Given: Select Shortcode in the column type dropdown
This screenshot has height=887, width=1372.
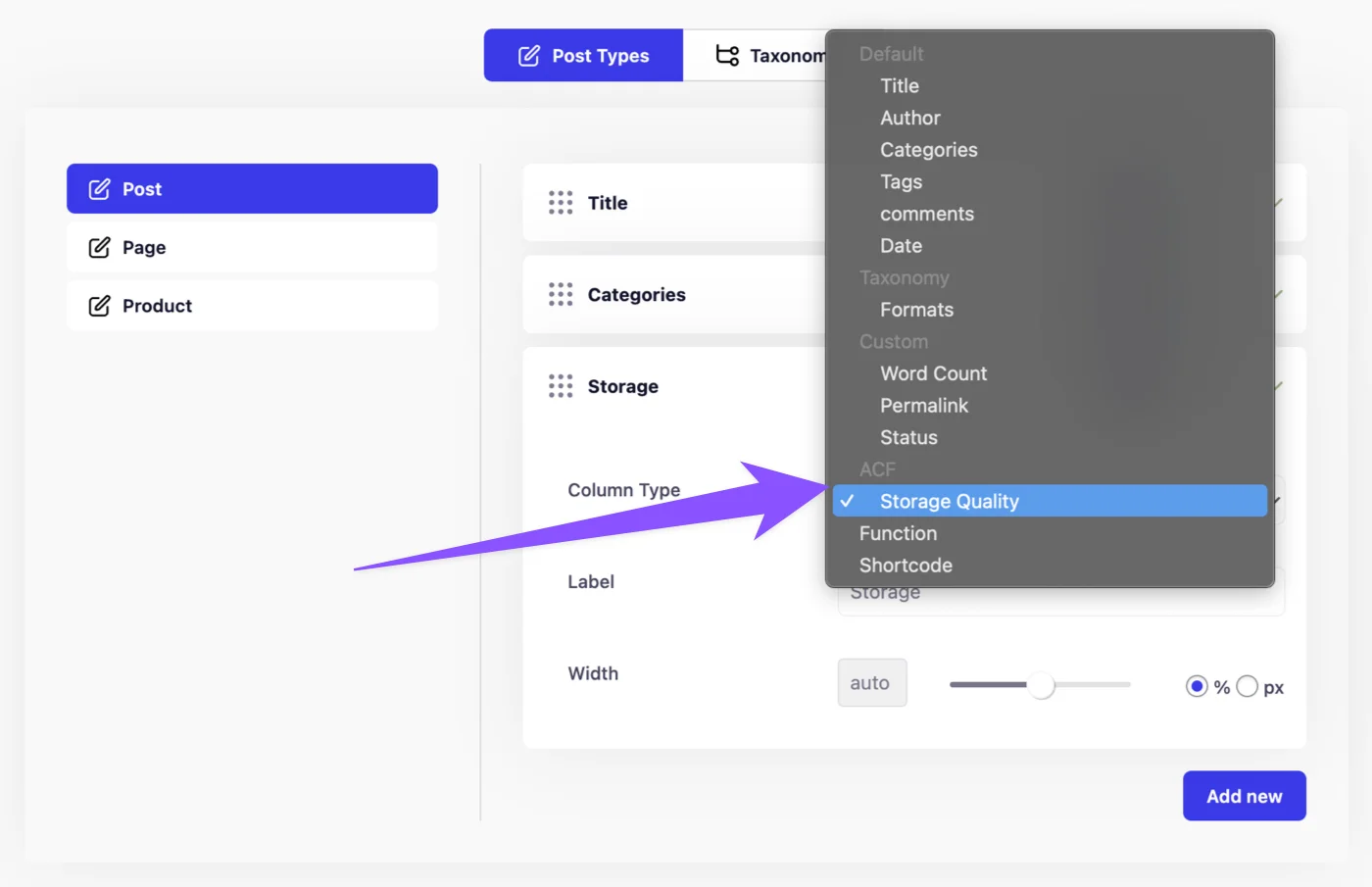Looking at the screenshot, I should point(906,565).
